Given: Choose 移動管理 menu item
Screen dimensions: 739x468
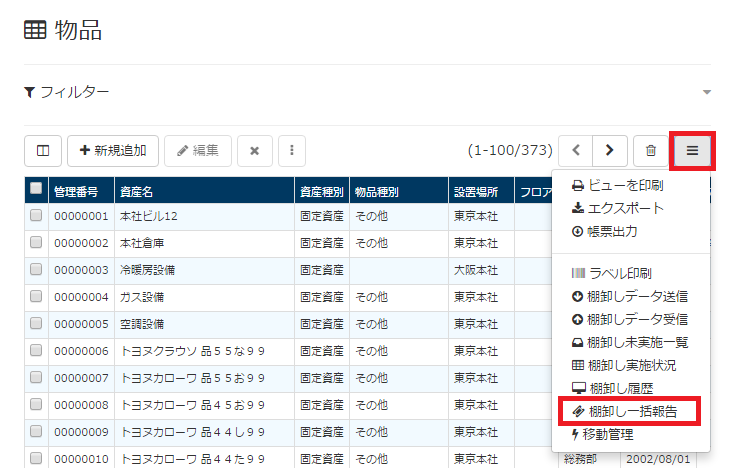Looking at the screenshot, I should (603, 434).
